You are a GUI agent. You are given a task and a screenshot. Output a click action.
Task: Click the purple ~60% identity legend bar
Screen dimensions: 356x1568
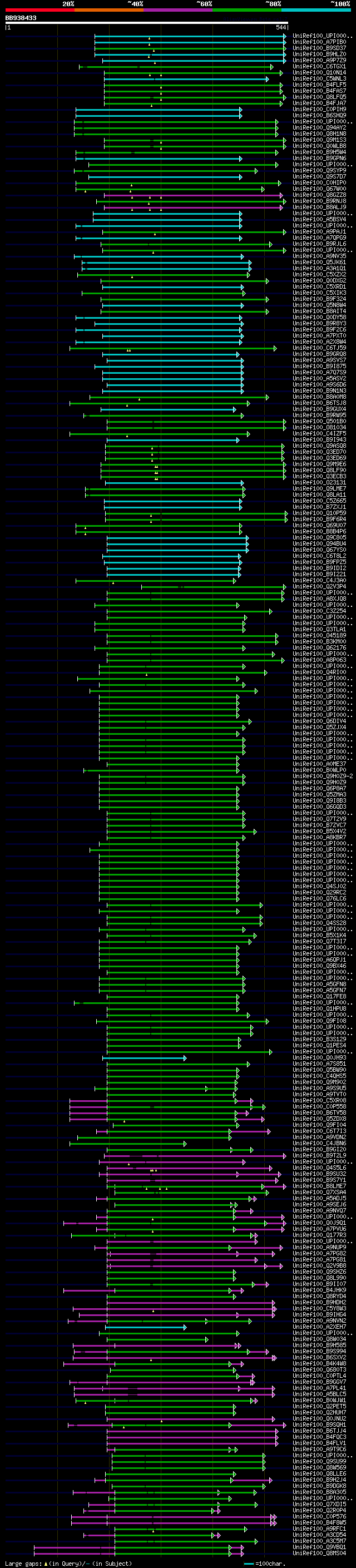[179, 10]
